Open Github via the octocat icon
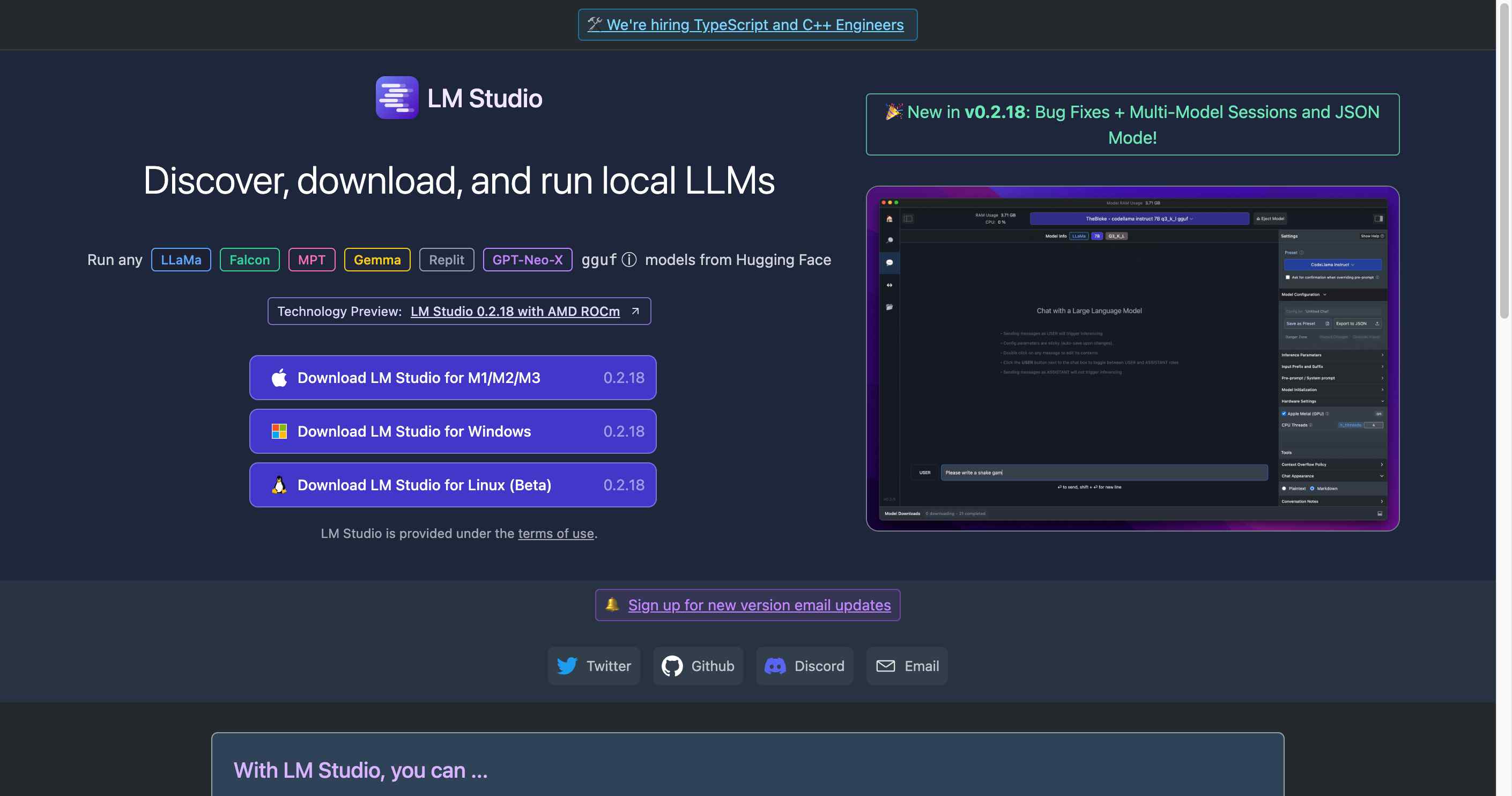1512x796 pixels. pyautogui.click(x=672, y=666)
